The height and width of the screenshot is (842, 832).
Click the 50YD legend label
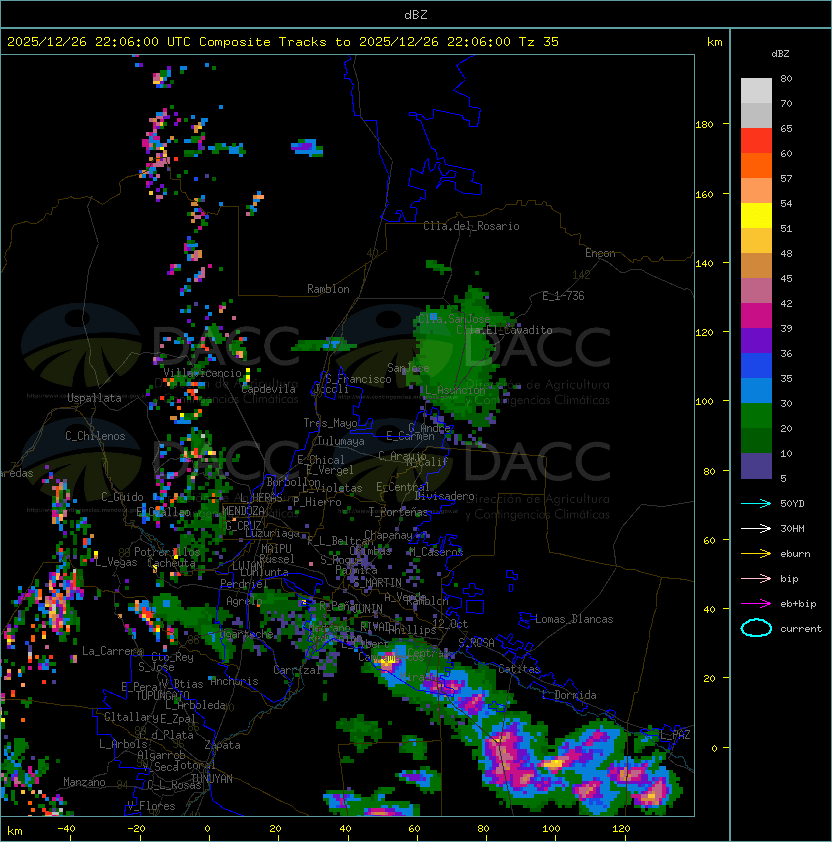tap(792, 504)
